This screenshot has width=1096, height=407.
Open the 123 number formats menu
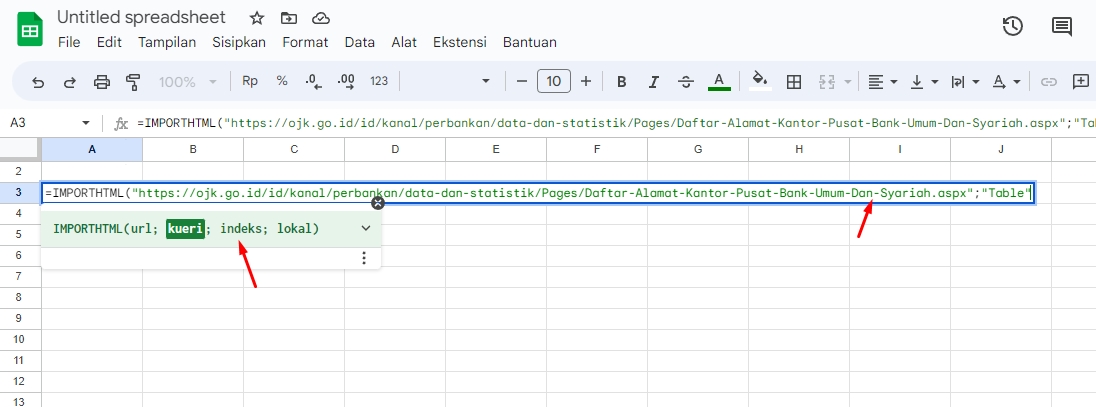click(x=379, y=81)
